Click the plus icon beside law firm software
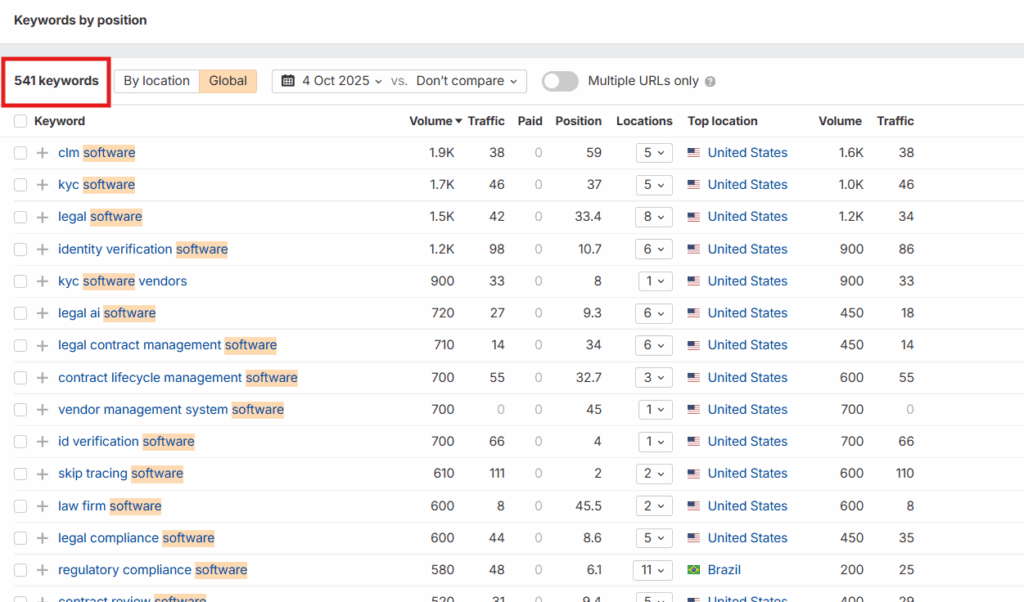Image resolution: width=1024 pixels, height=602 pixels. [x=42, y=506]
